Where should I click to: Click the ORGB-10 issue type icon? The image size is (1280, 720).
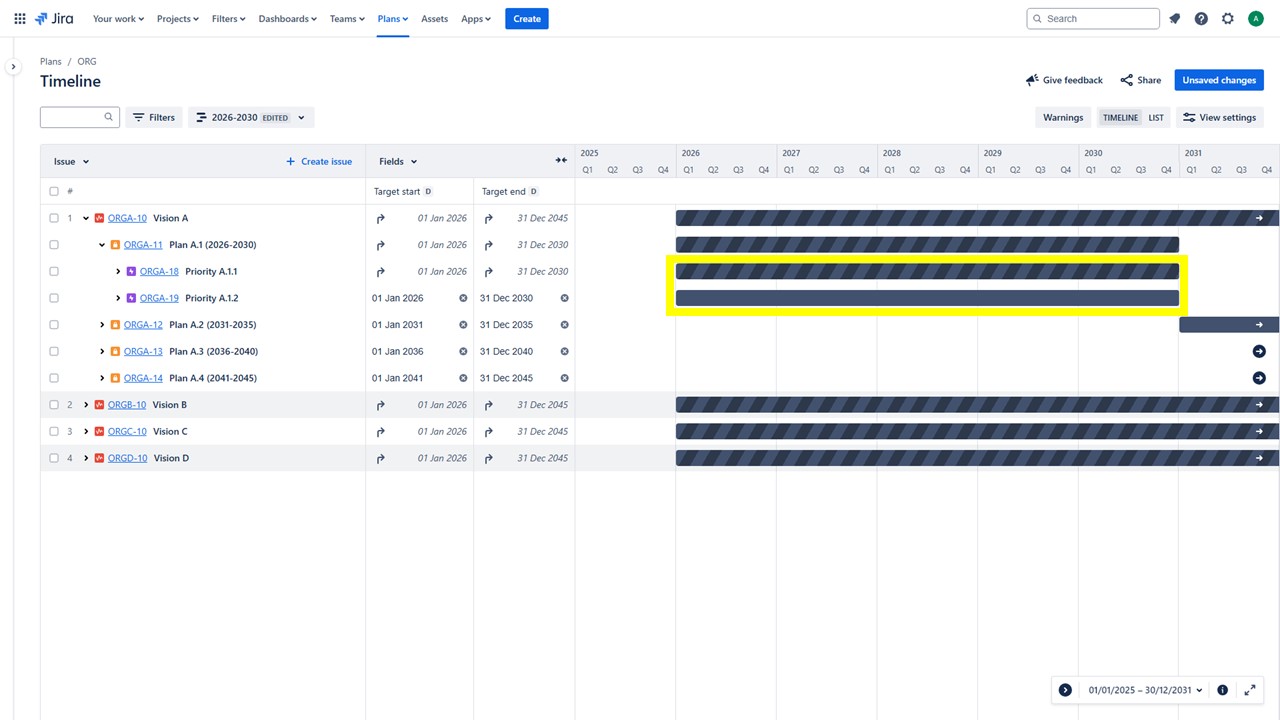pos(100,405)
